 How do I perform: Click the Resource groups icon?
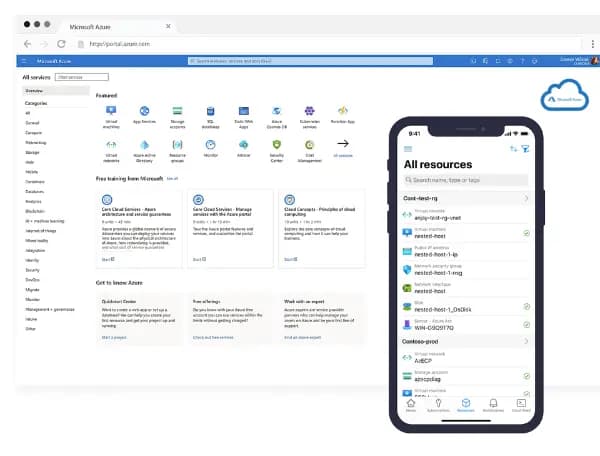[177, 143]
